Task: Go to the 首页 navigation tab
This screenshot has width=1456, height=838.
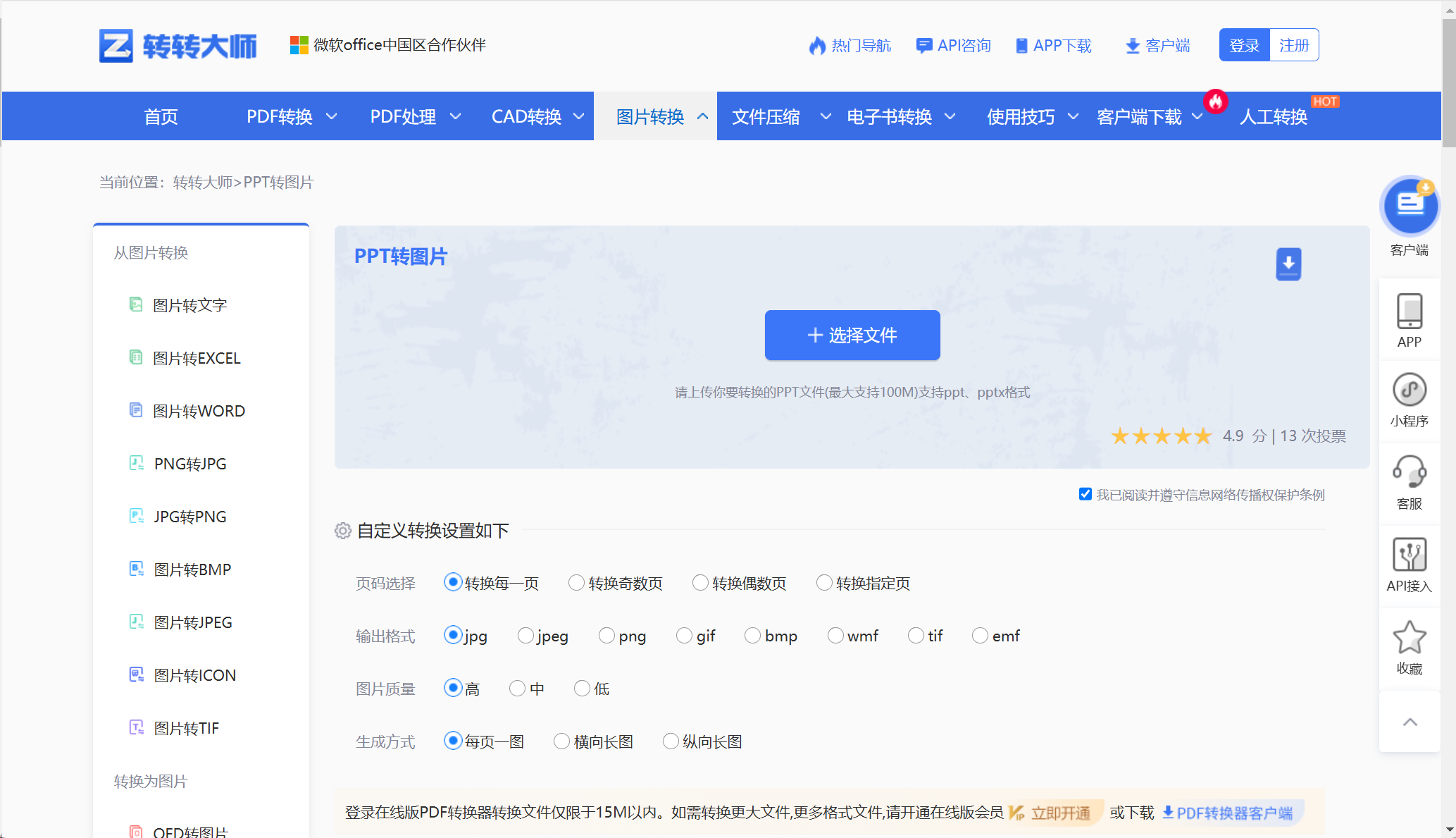Action: tap(161, 116)
